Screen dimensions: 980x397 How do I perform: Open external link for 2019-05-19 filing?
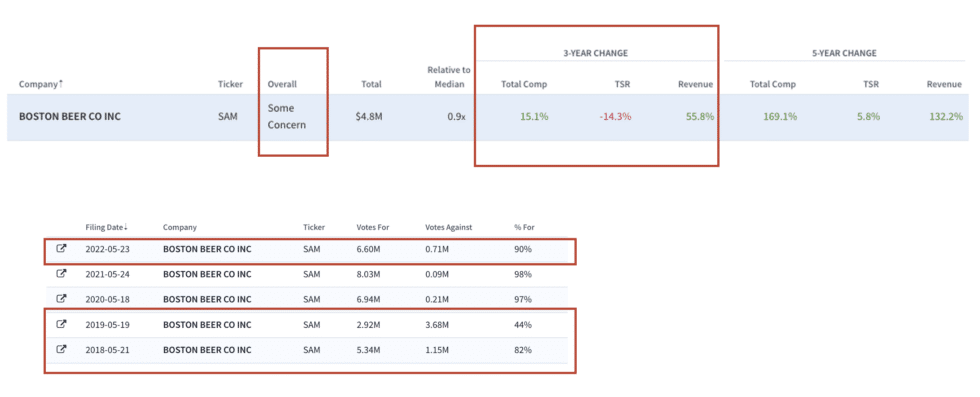coord(61,324)
